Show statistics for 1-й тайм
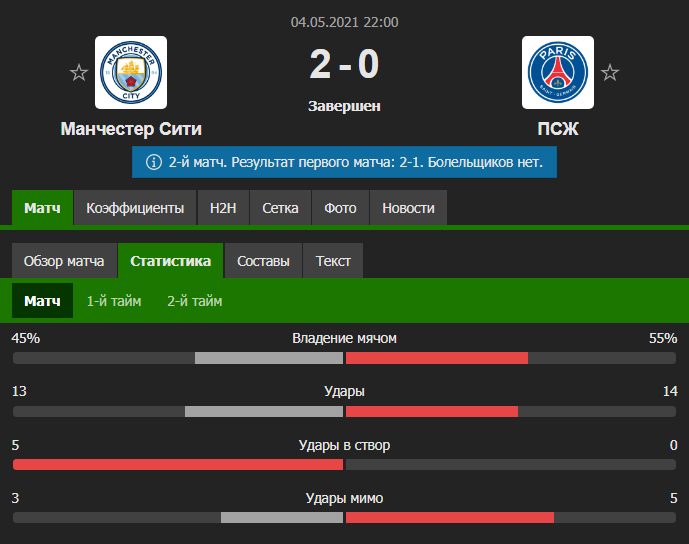 (x=114, y=301)
